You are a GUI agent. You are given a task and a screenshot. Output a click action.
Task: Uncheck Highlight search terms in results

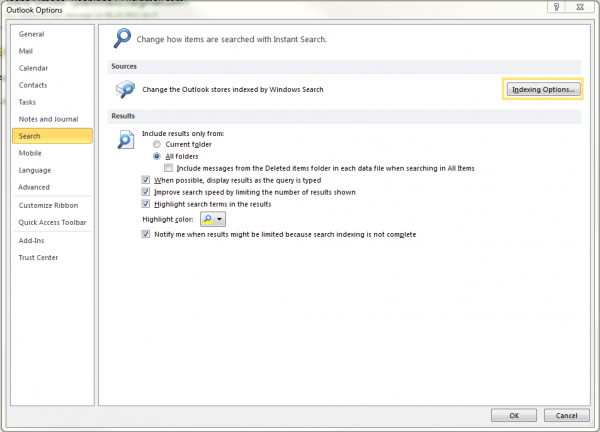pyautogui.click(x=146, y=204)
